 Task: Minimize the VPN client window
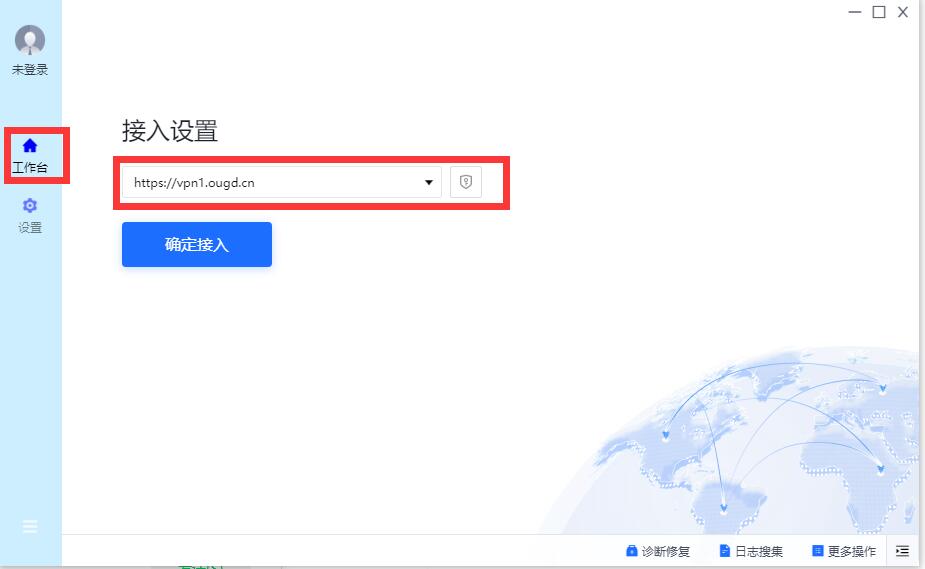pos(855,12)
